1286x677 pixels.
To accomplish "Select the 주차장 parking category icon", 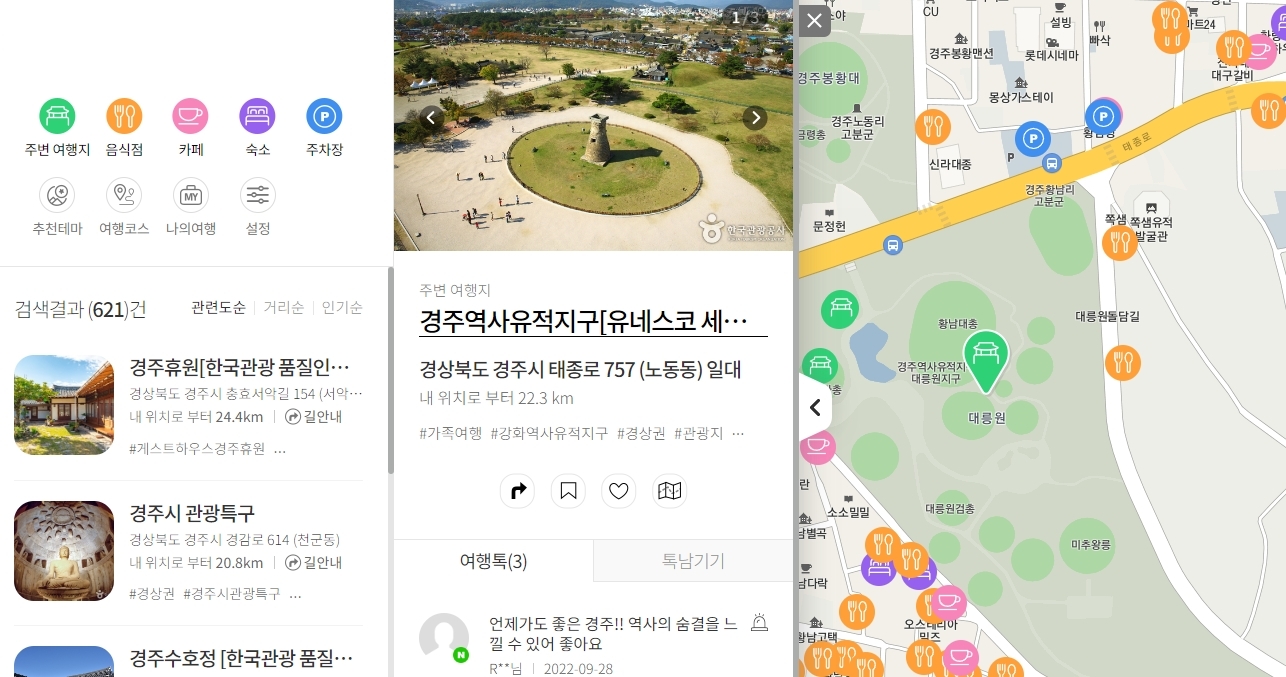I will point(323,116).
